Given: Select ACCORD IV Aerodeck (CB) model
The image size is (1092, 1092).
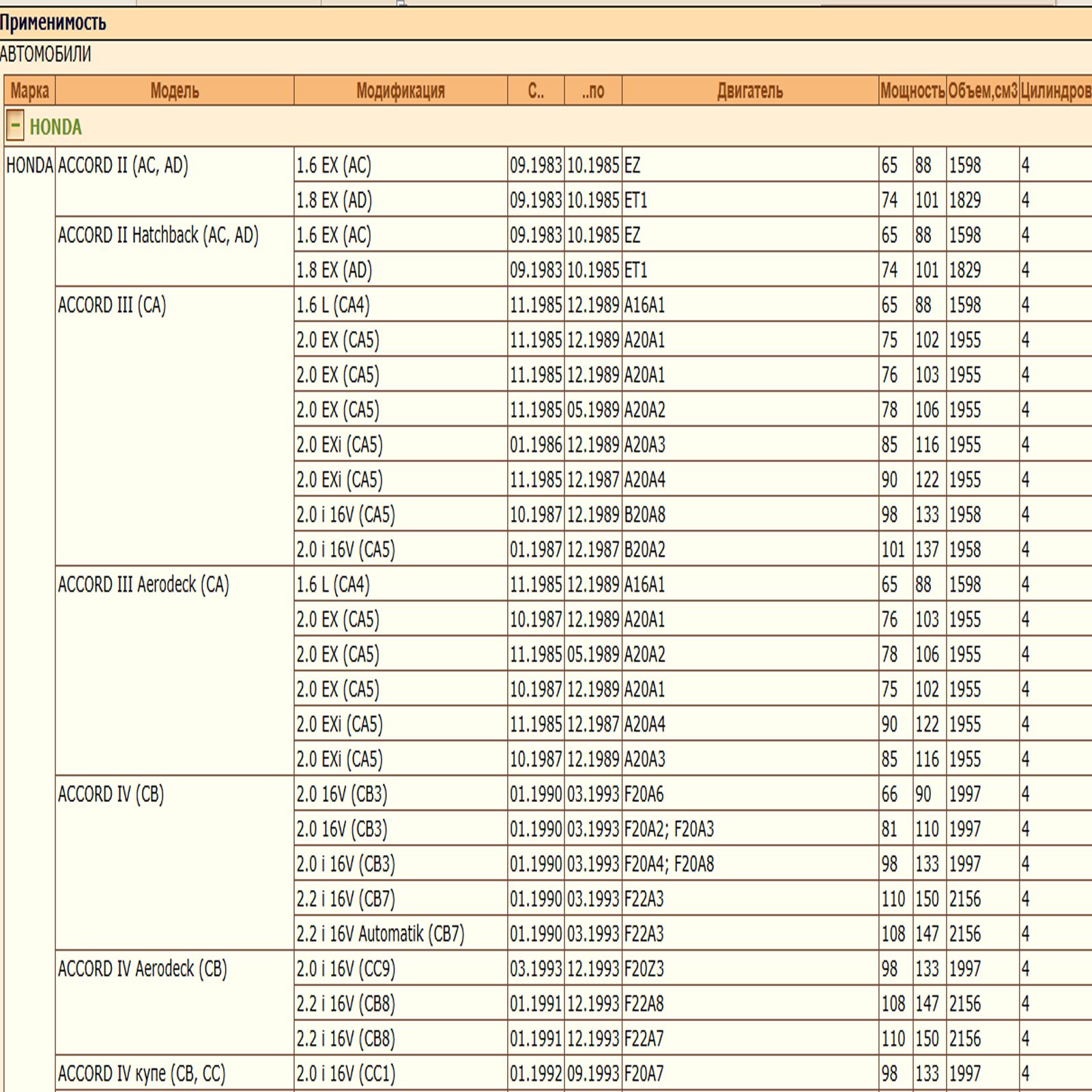Looking at the screenshot, I should click(x=142, y=969).
